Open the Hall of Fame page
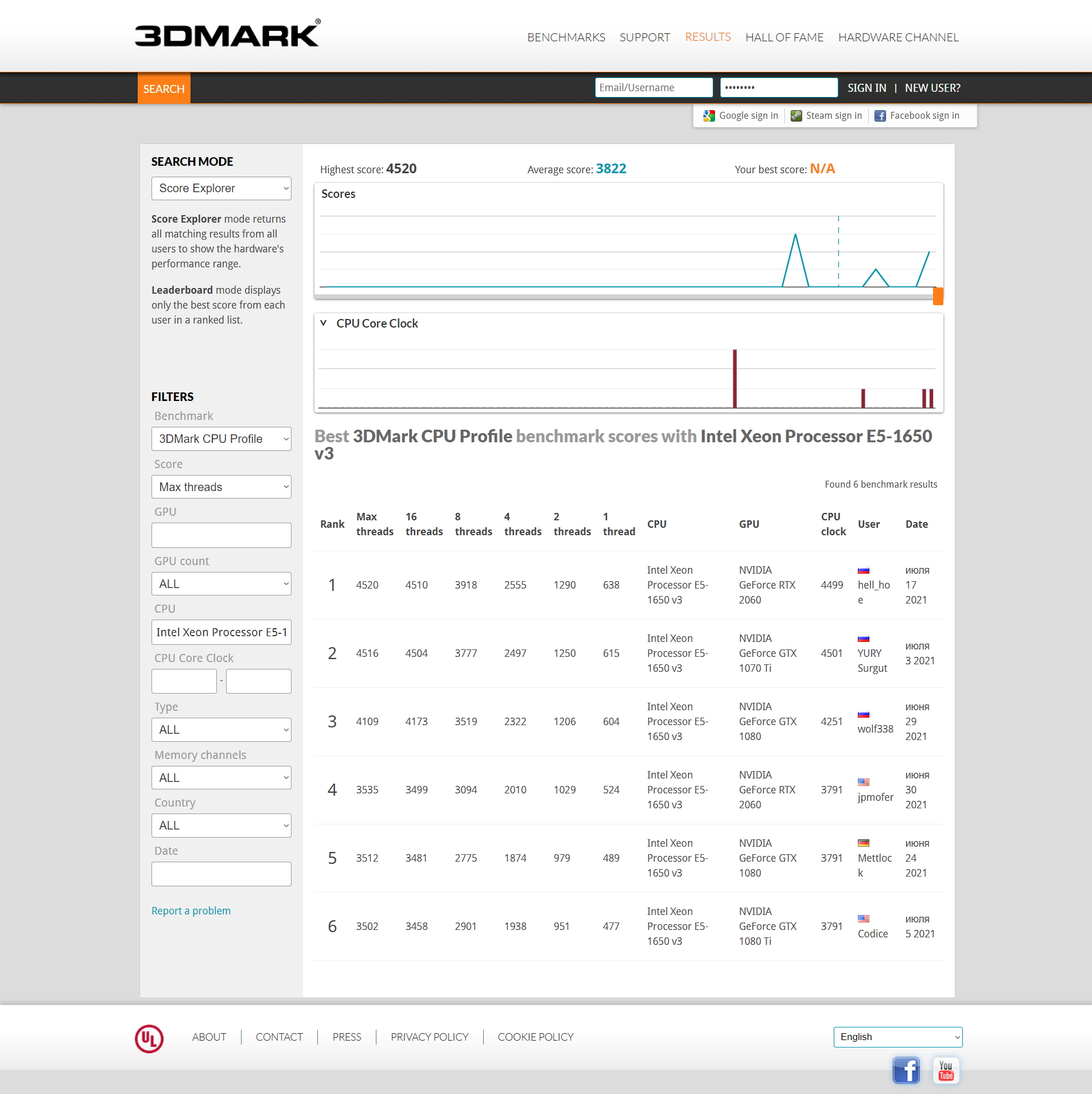 (x=784, y=37)
